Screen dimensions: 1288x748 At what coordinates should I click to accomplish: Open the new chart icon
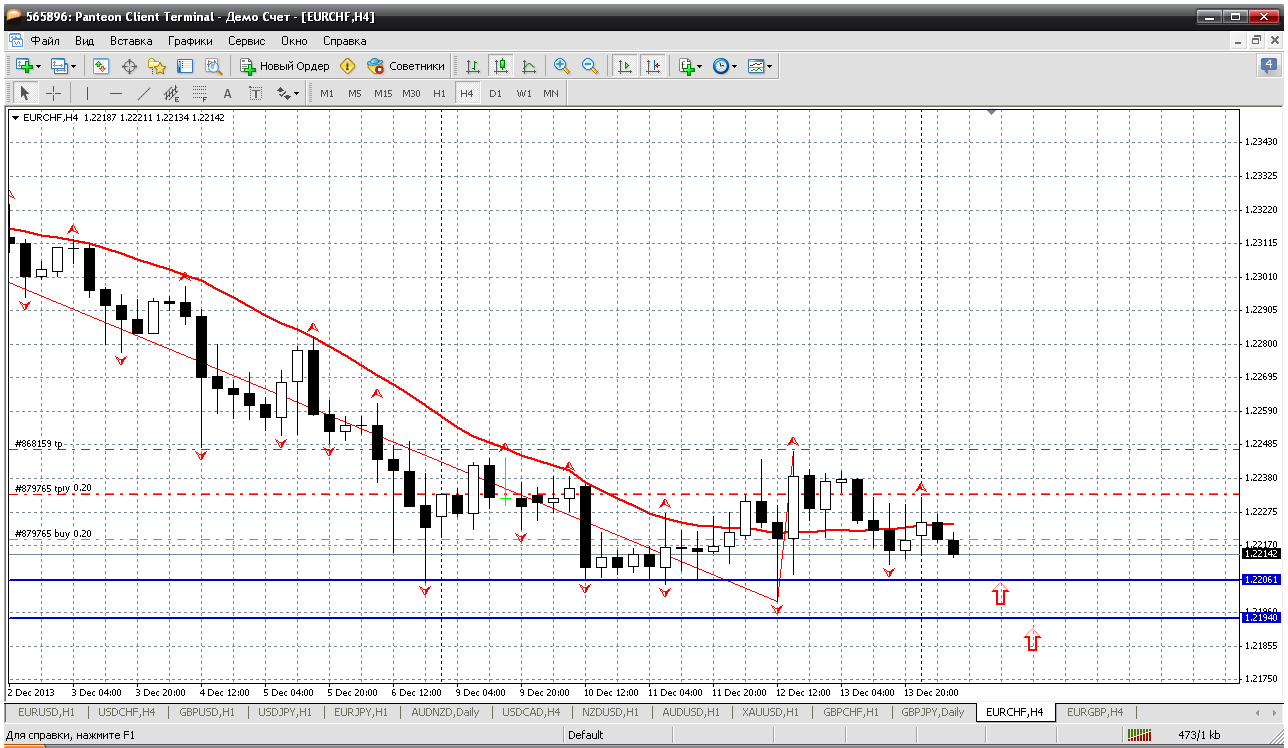click(x=24, y=66)
